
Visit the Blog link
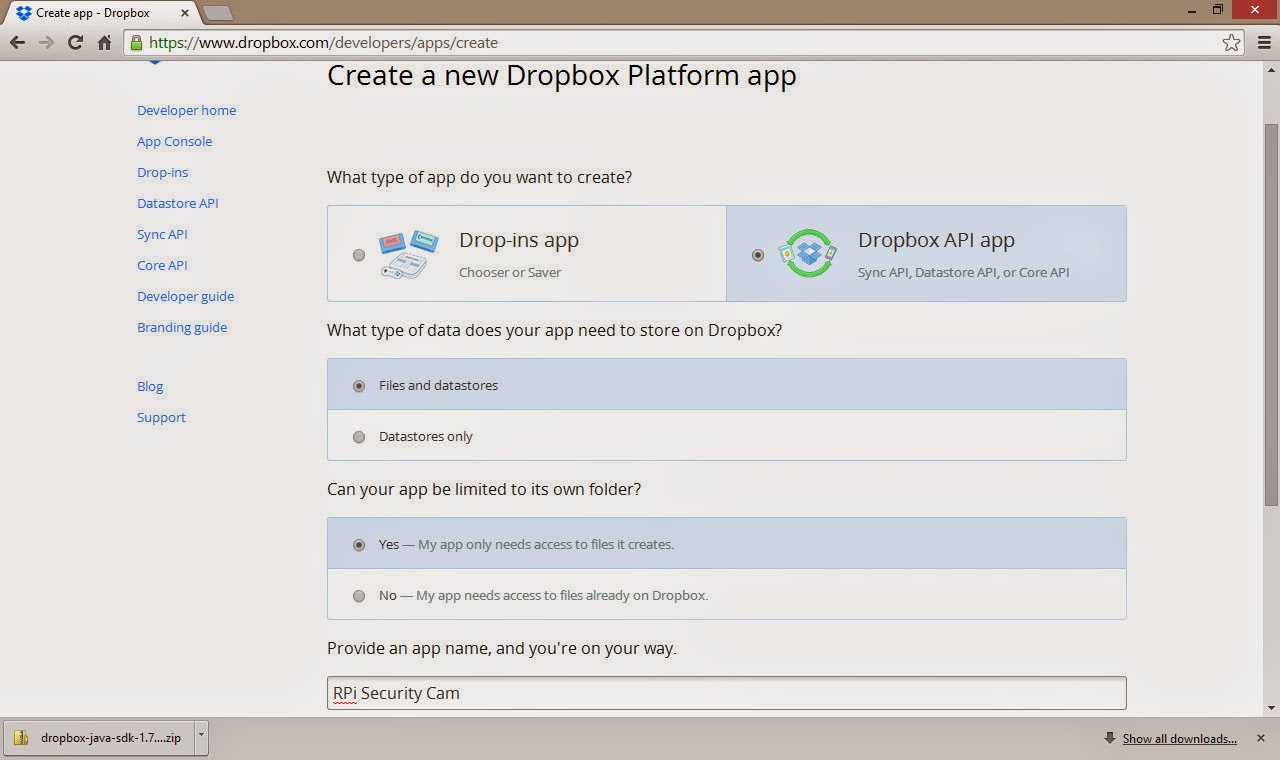[150, 386]
